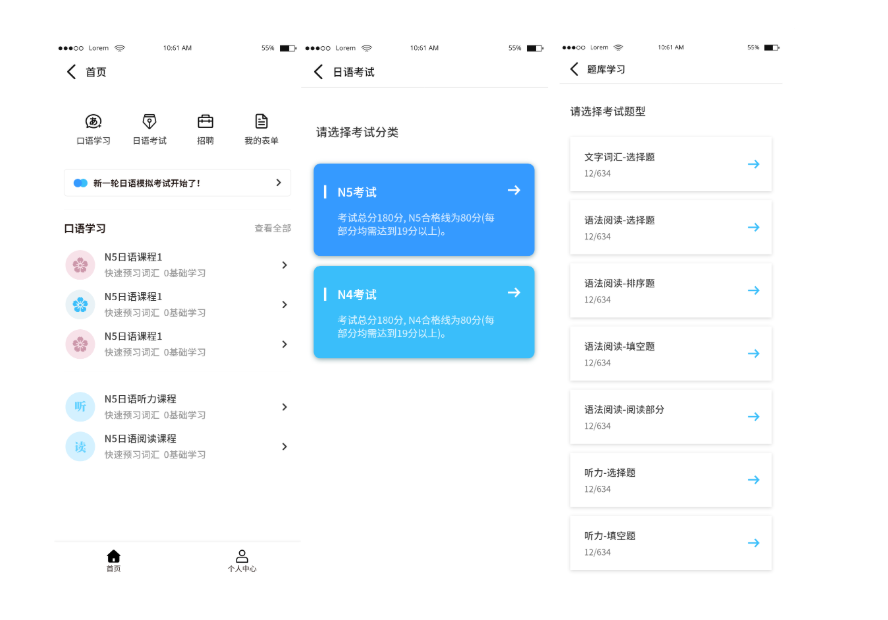Go back using arrow beside 题库学习 title
The height and width of the screenshot is (620, 888).
(x=574, y=69)
